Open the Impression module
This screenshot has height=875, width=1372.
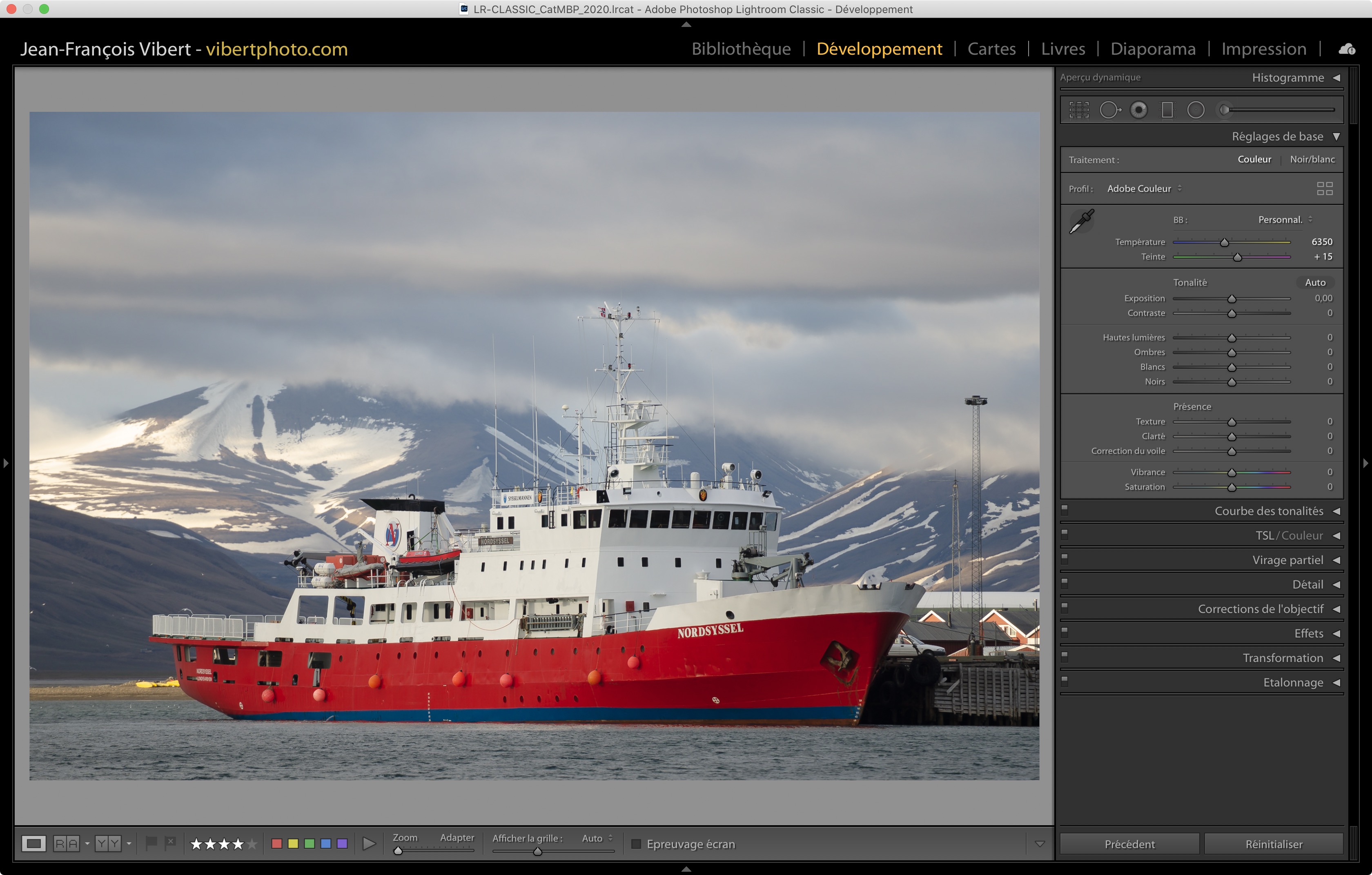coord(1263,49)
